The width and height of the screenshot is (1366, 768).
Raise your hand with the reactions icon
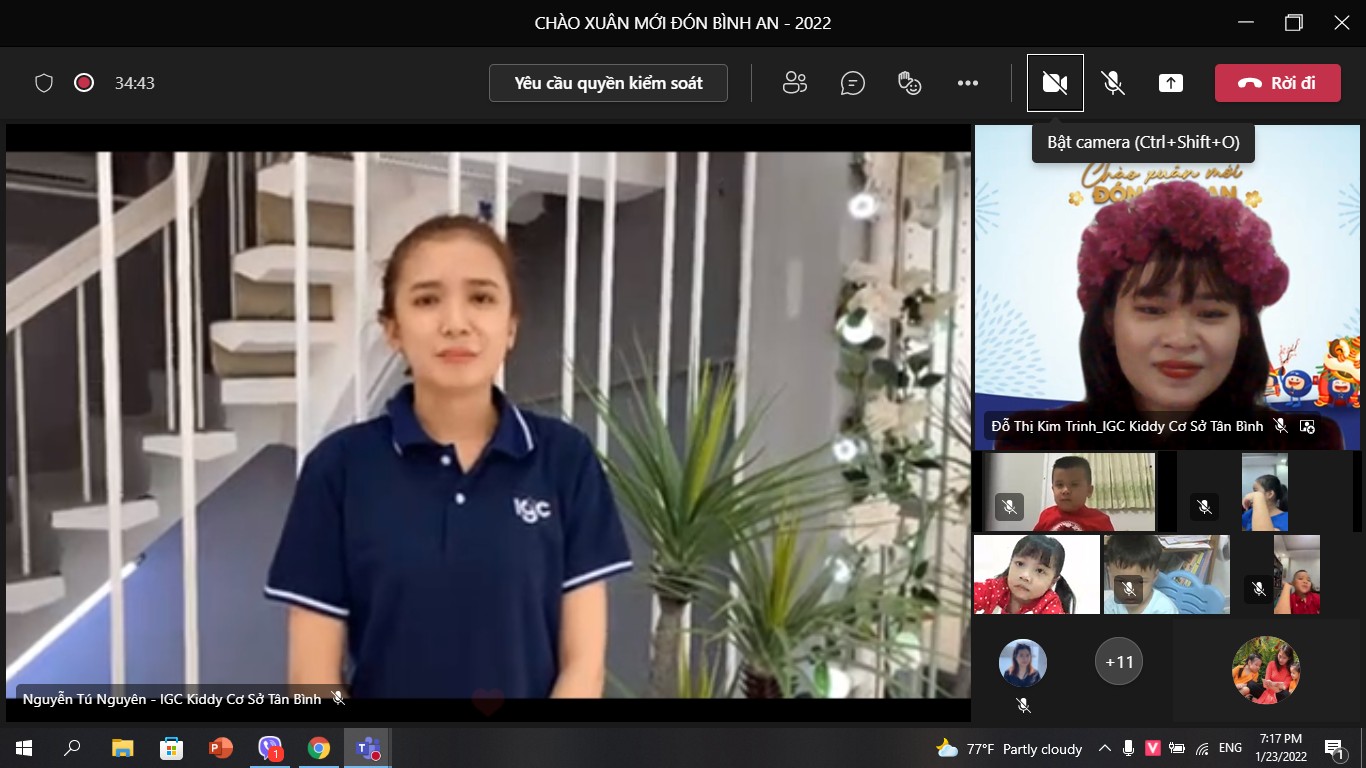[x=909, y=83]
